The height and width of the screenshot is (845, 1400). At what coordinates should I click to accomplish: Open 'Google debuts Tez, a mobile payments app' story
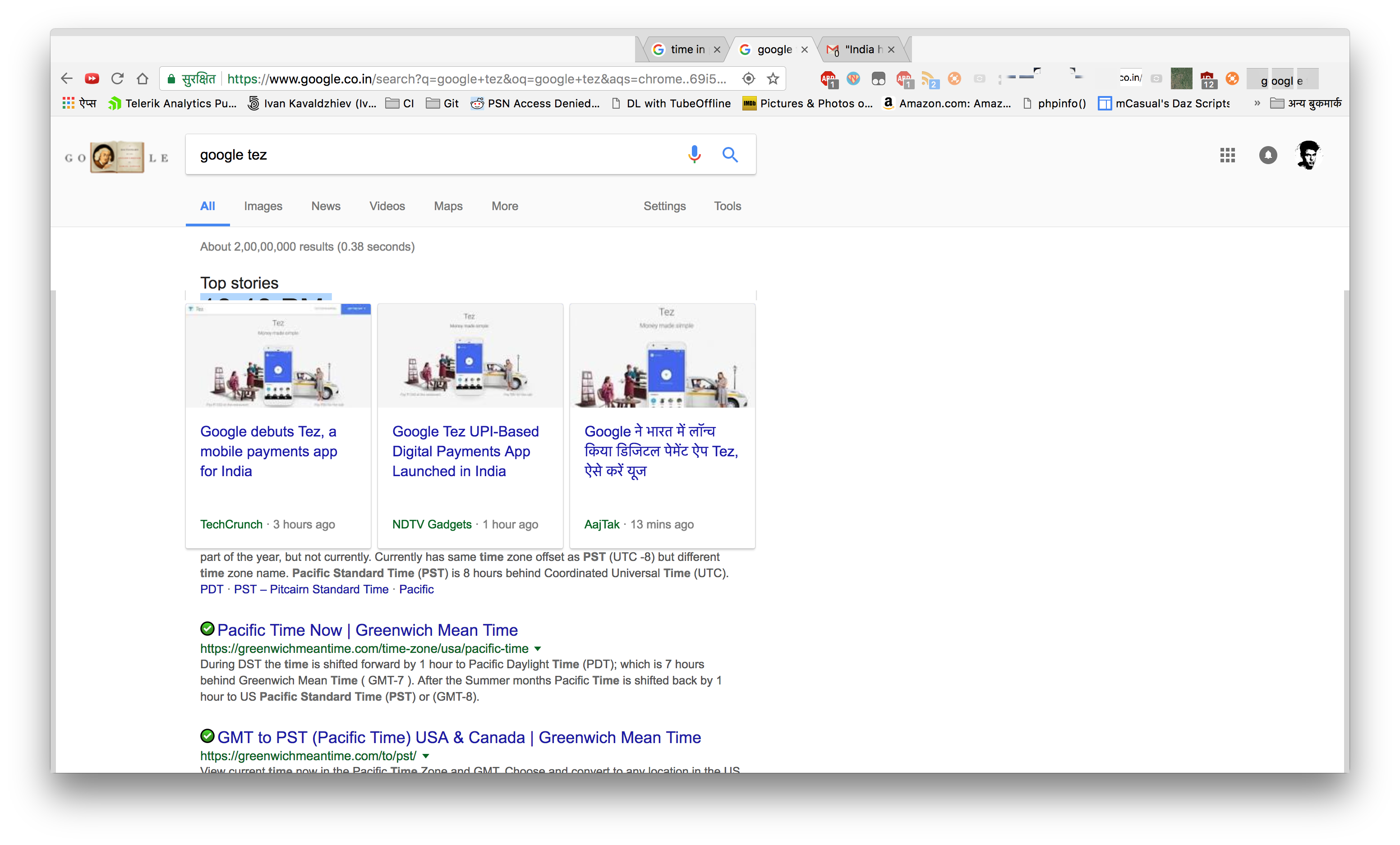(268, 451)
